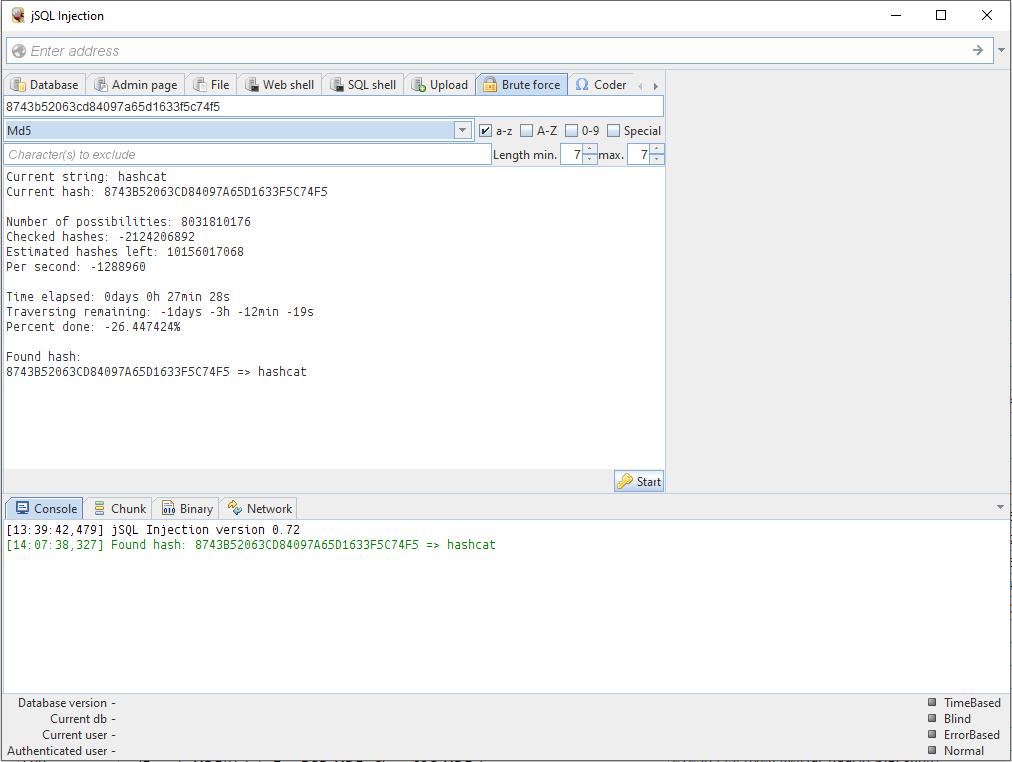1012x762 pixels.
Task: Expand the address bar options dropdown arrow
Action: [x=1001, y=50]
